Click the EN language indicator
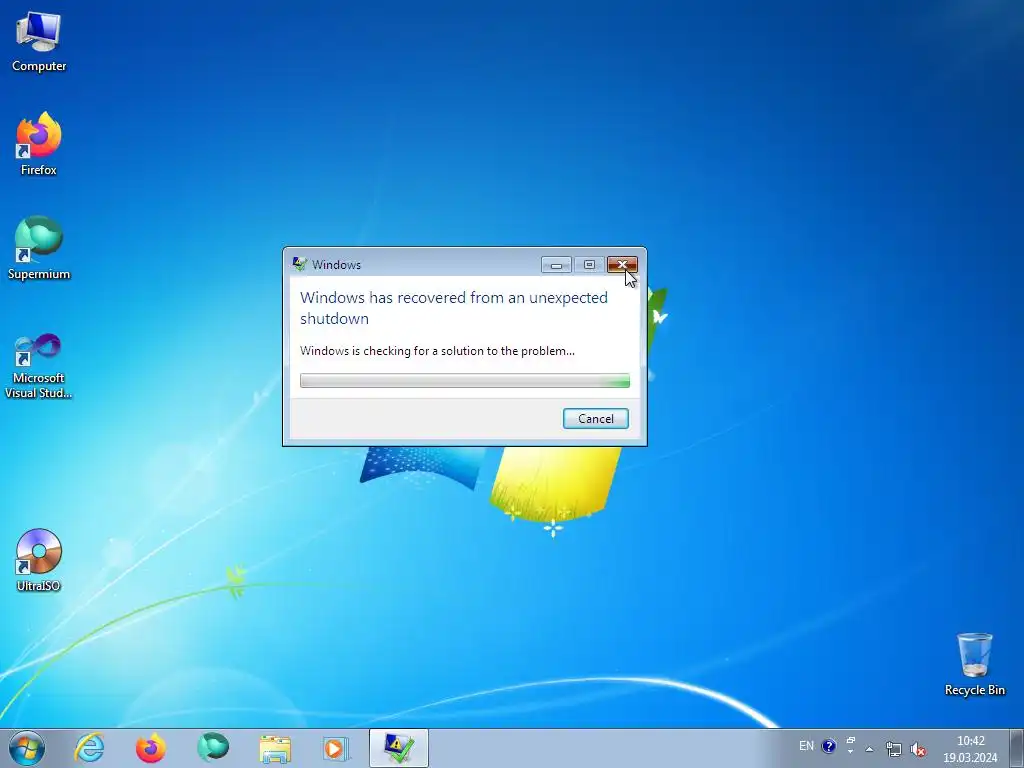 coord(807,746)
